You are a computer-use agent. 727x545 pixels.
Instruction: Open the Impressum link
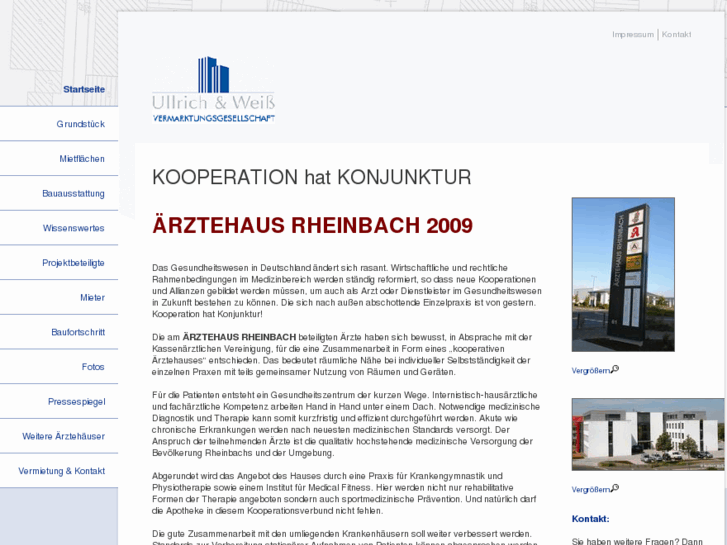633,34
